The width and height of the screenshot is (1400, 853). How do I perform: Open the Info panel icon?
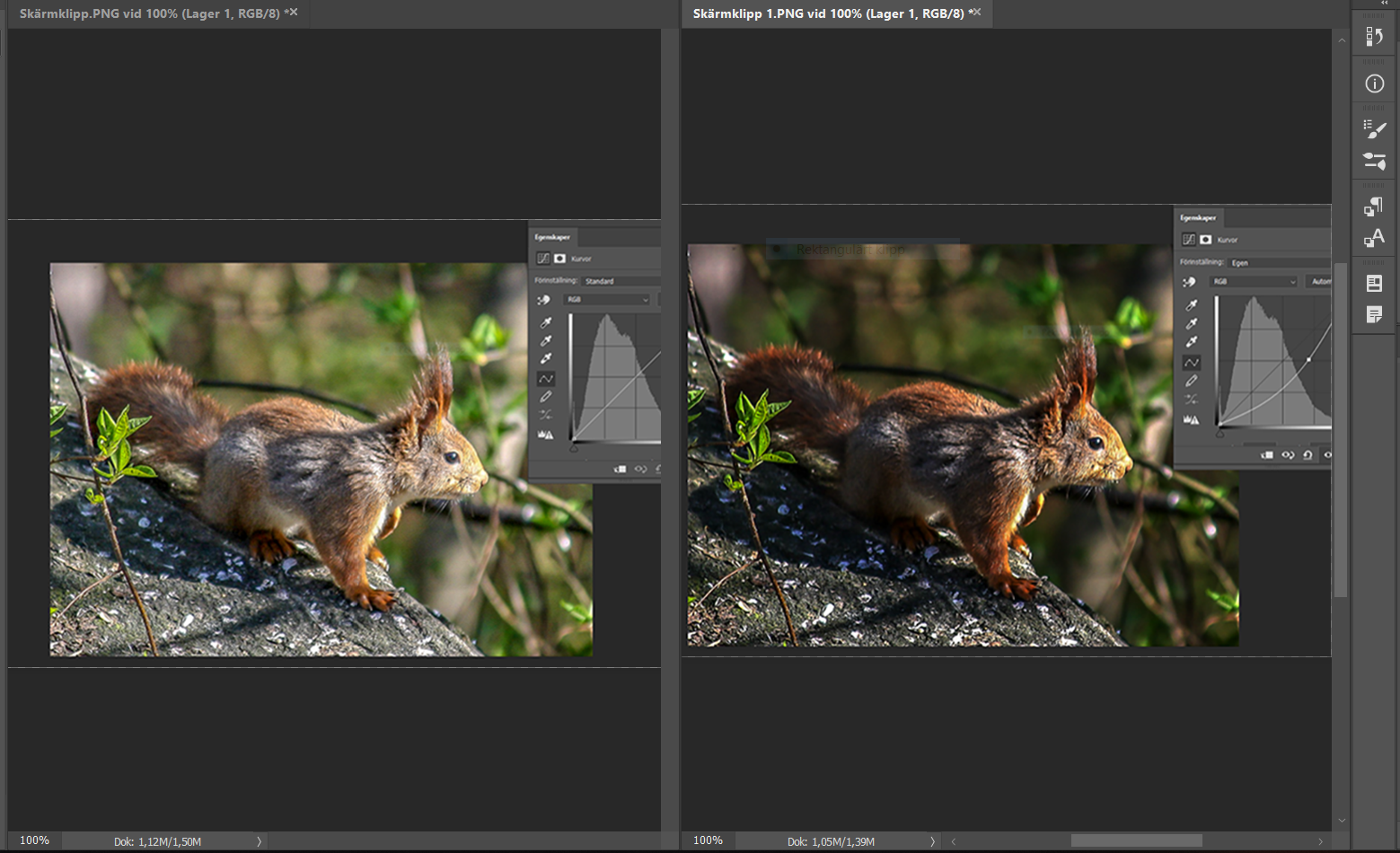[x=1374, y=84]
